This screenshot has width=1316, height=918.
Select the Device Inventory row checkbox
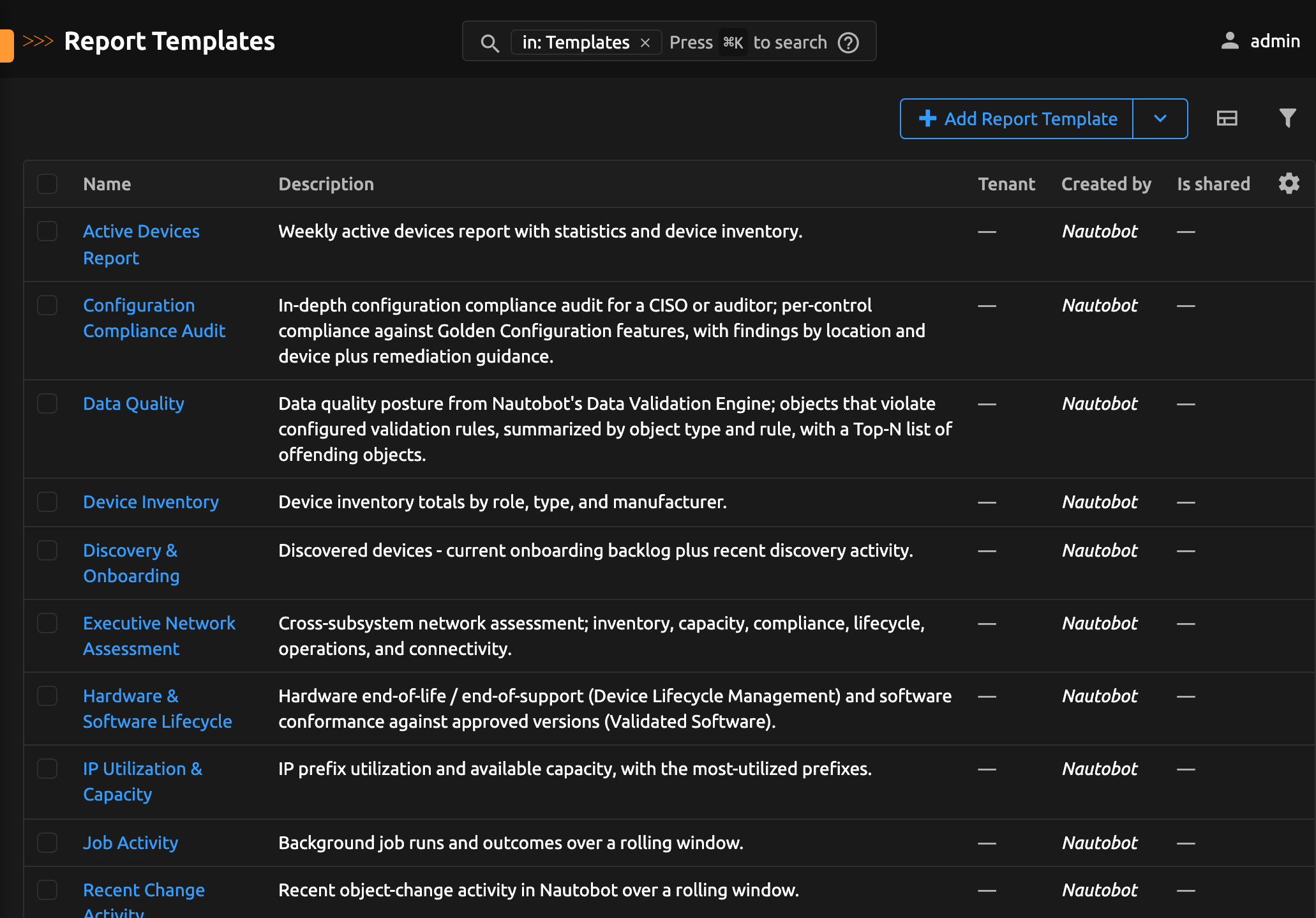pyautogui.click(x=47, y=502)
